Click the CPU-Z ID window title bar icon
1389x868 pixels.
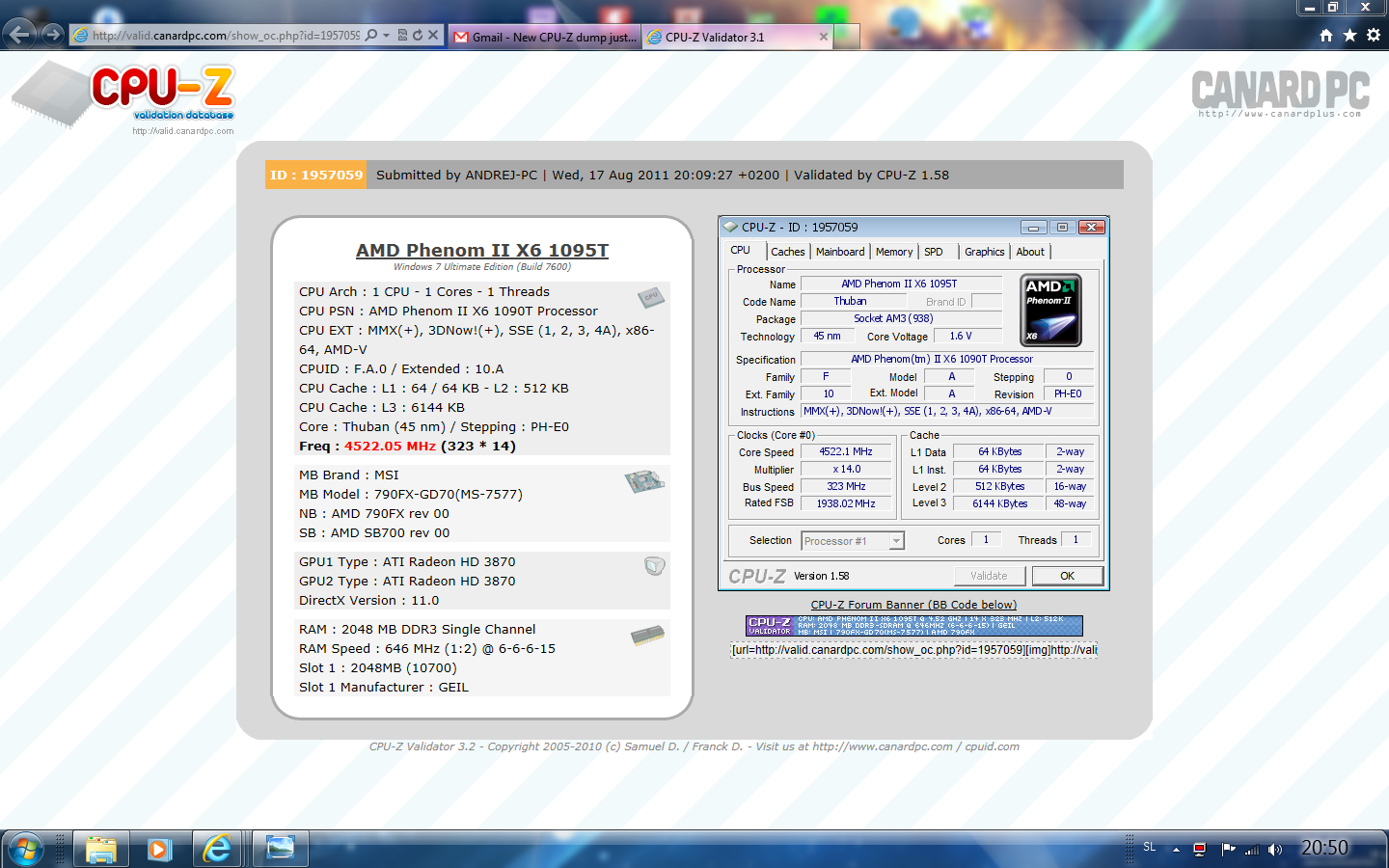(730, 228)
